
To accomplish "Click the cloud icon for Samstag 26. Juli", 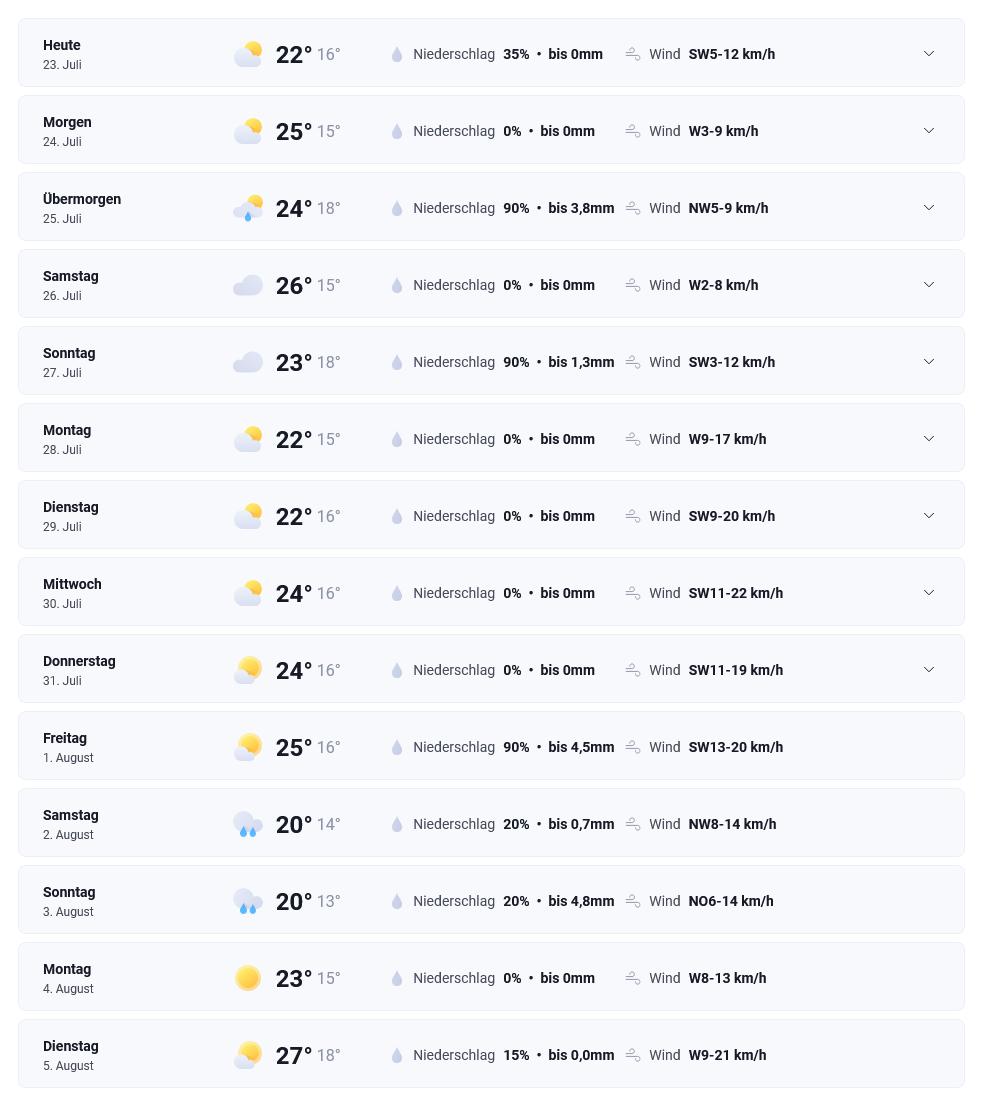I will (x=248, y=285).
